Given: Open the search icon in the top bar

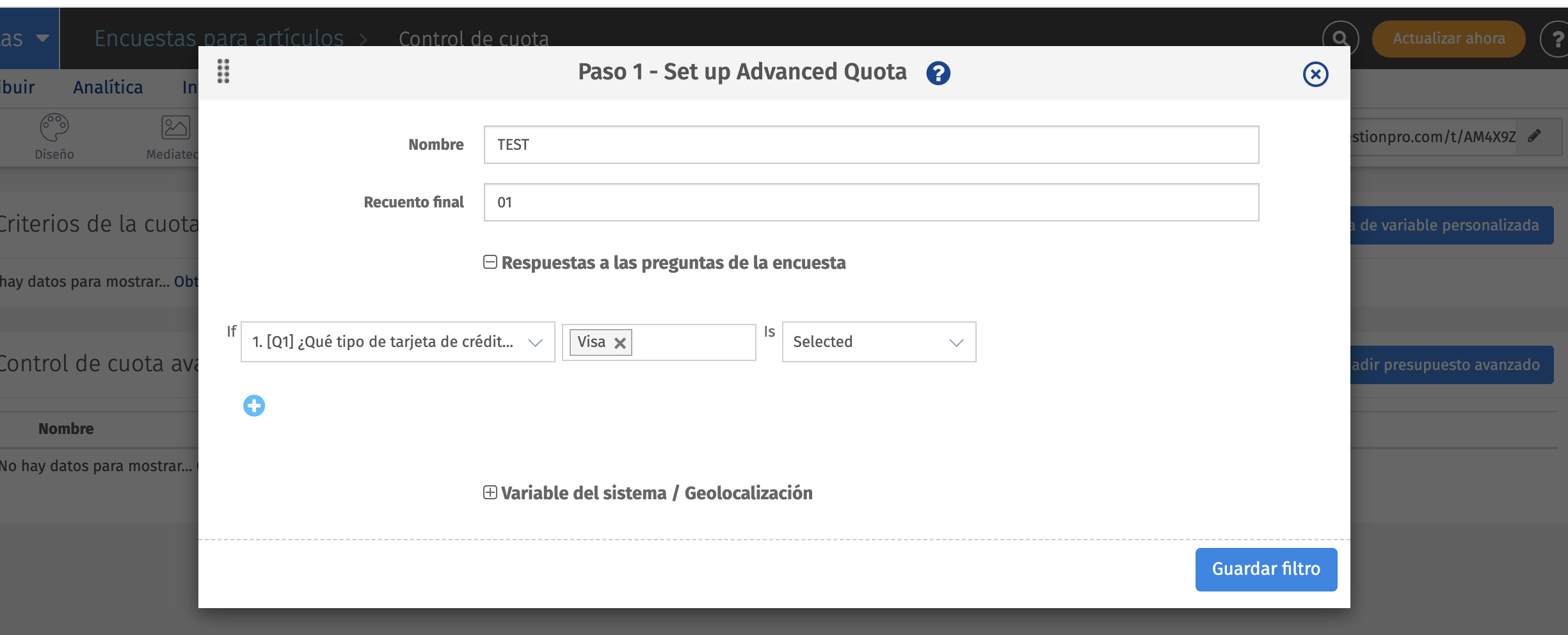Looking at the screenshot, I should point(1340,38).
